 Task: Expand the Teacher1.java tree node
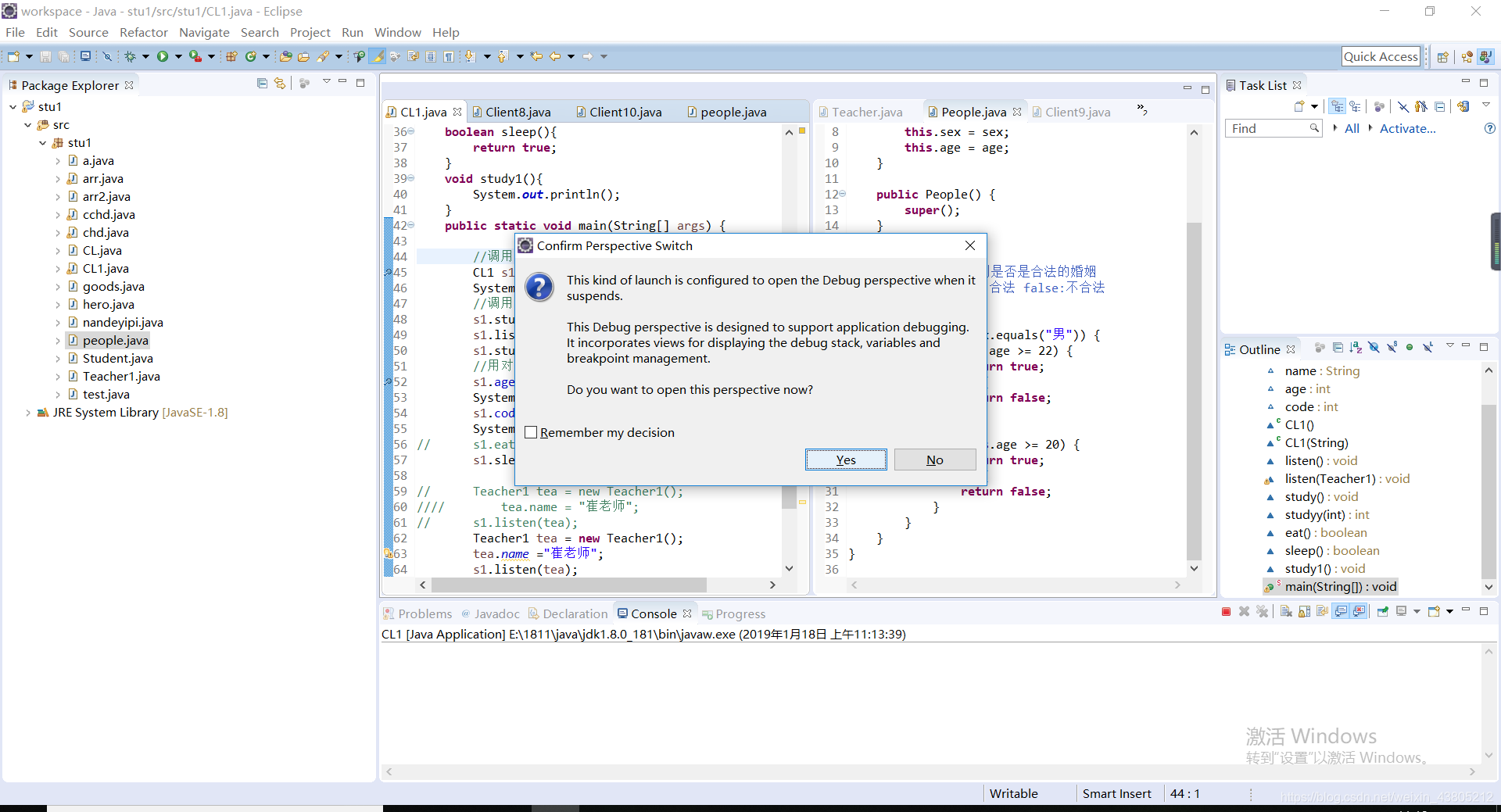(x=58, y=376)
